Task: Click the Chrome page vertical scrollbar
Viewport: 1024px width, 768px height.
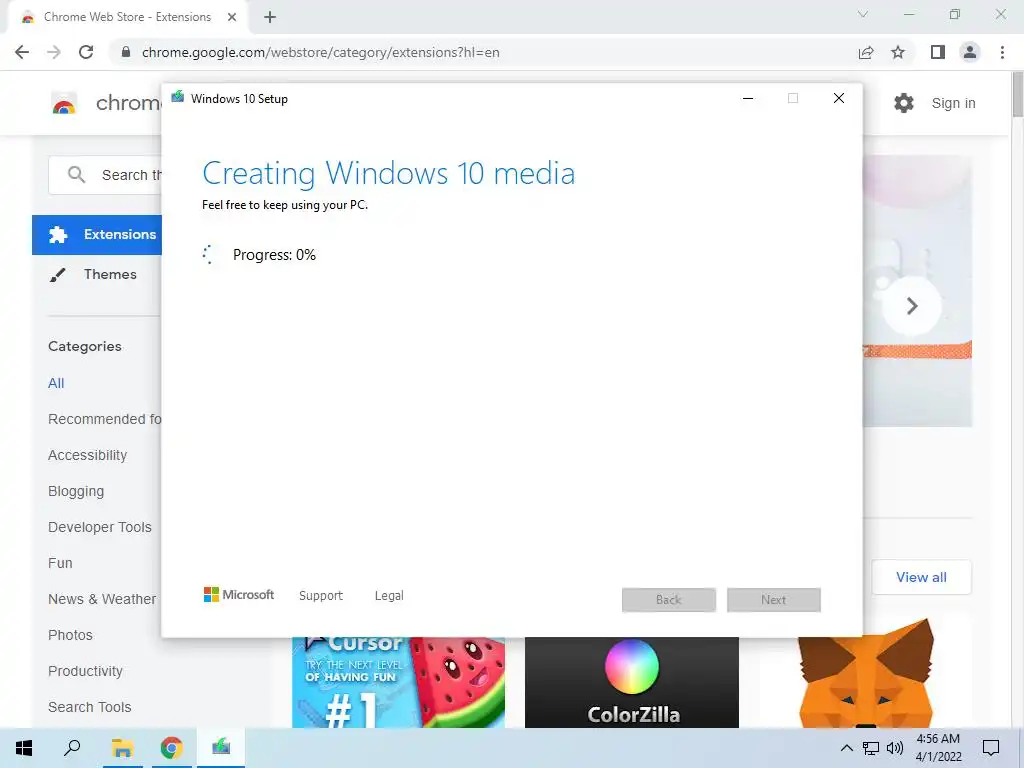Action: [1017, 95]
